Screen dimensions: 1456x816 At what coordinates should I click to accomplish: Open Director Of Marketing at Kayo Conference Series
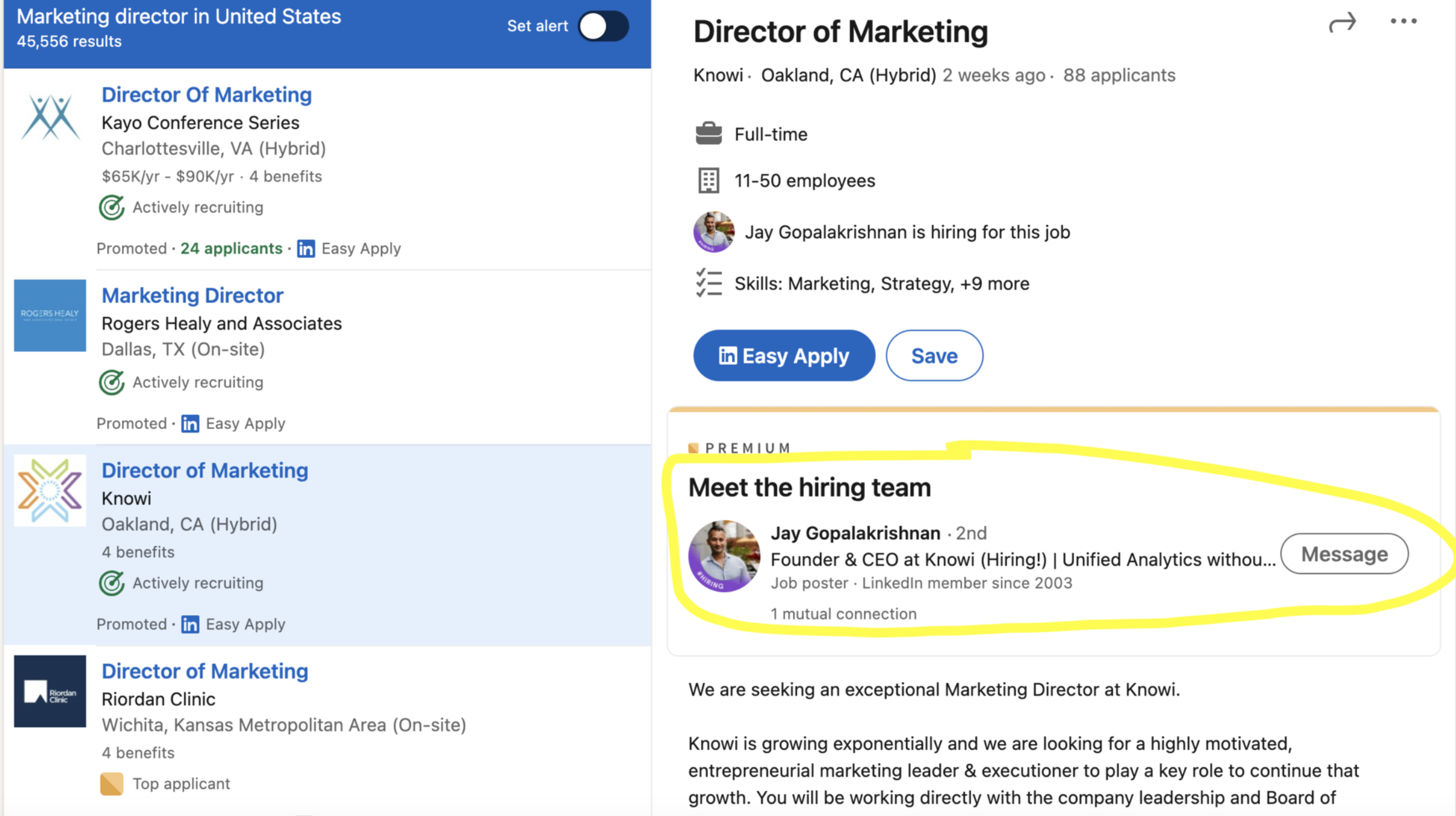(206, 94)
